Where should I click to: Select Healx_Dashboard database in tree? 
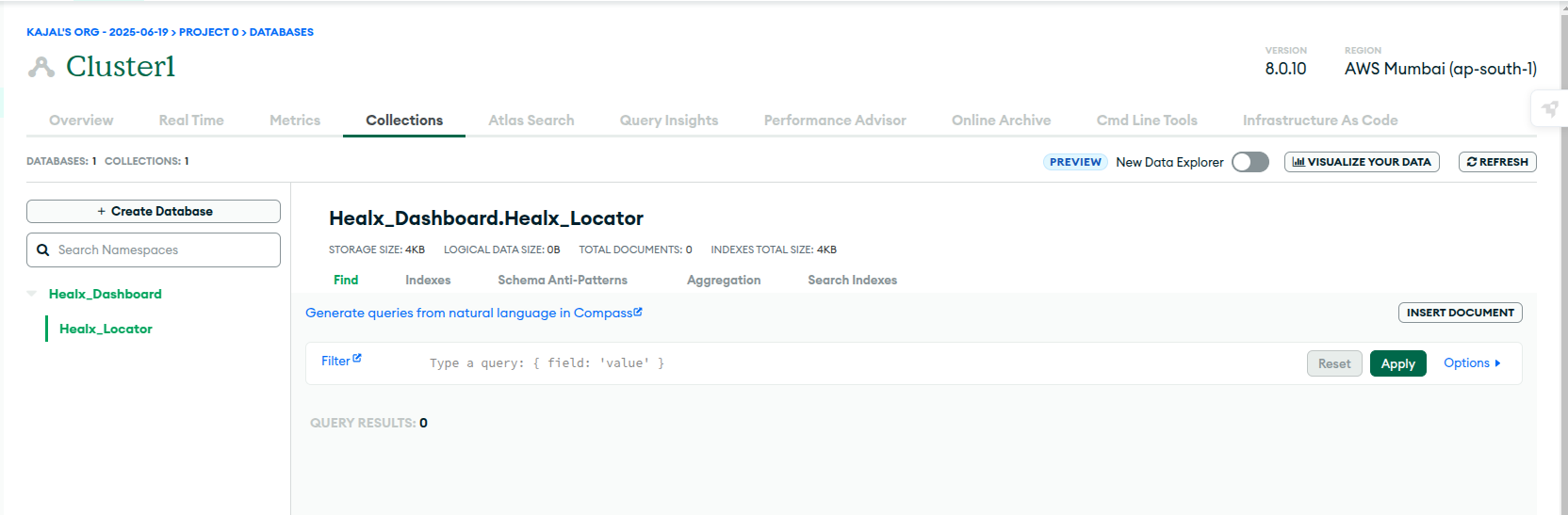[106, 294]
